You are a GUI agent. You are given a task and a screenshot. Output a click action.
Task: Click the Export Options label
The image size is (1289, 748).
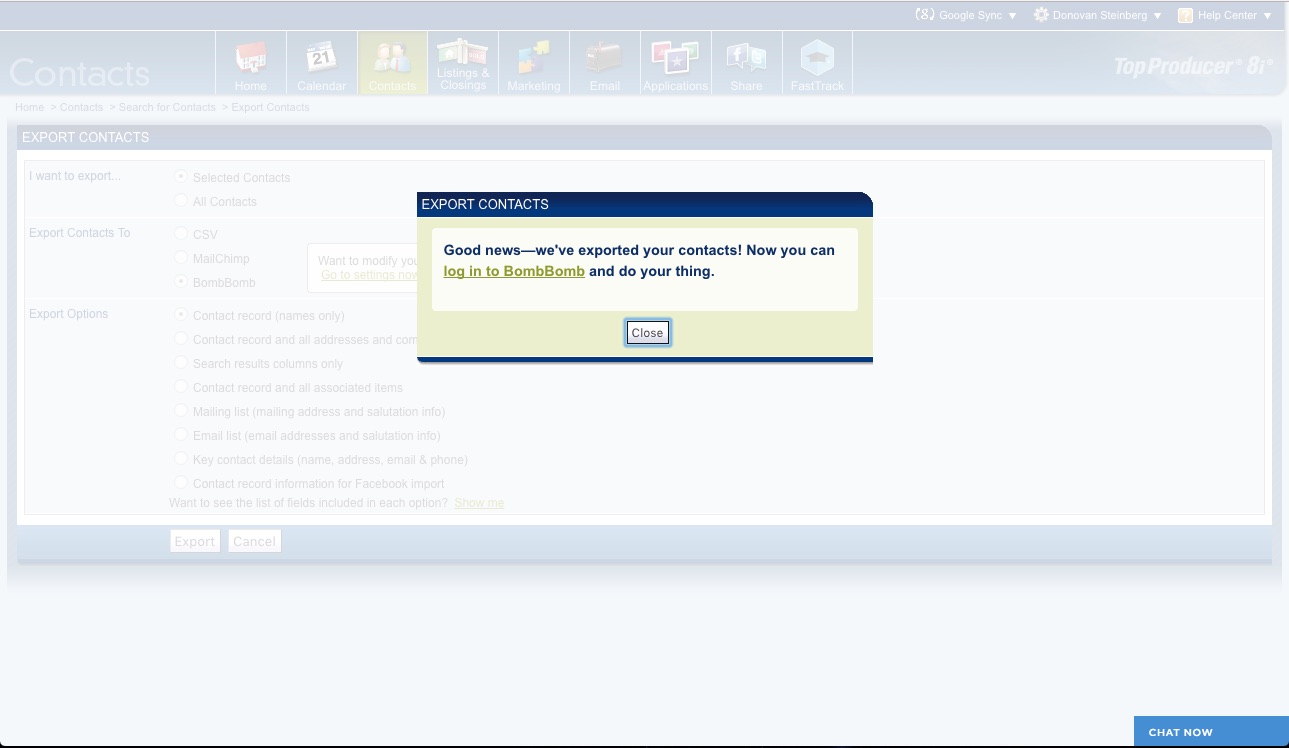(68, 314)
